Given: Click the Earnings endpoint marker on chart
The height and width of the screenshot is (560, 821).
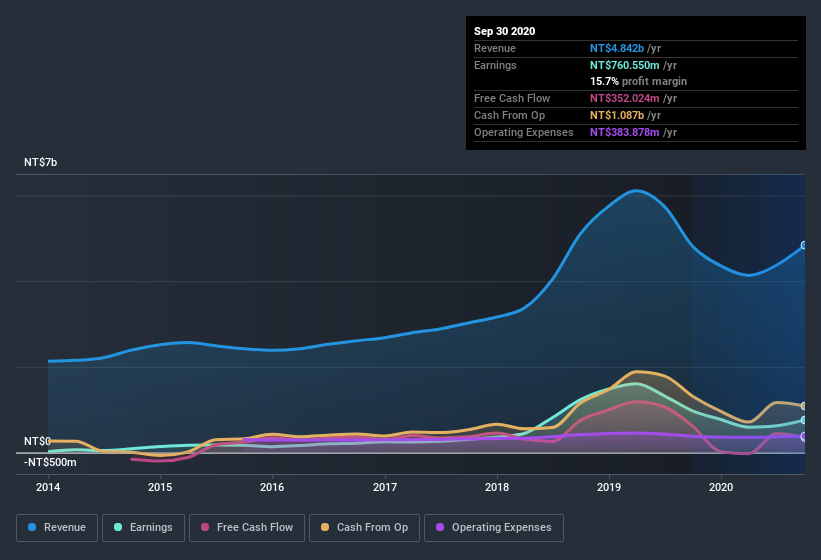Looking at the screenshot, I should point(804,420).
